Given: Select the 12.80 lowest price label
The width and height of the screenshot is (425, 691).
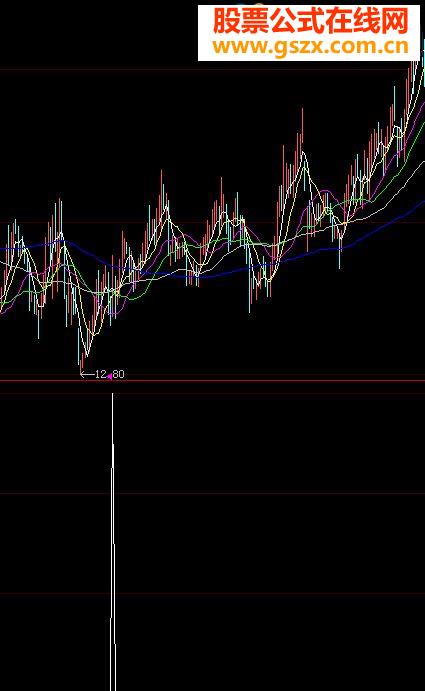Looking at the screenshot, I should pyautogui.click(x=110, y=374).
